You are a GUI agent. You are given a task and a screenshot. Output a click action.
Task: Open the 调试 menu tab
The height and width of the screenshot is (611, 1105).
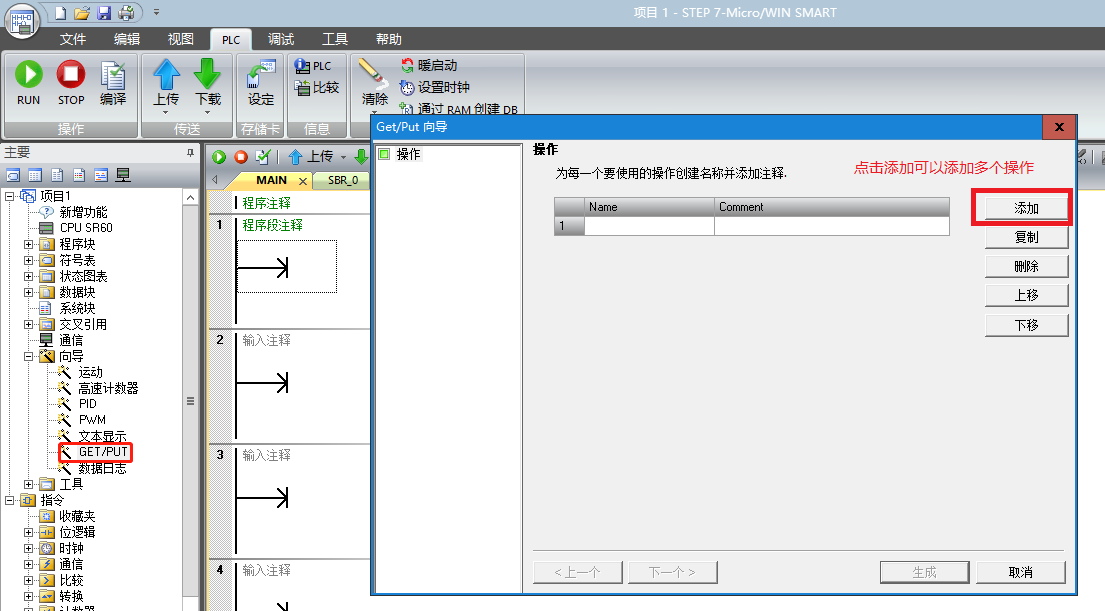[x=281, y=39]
